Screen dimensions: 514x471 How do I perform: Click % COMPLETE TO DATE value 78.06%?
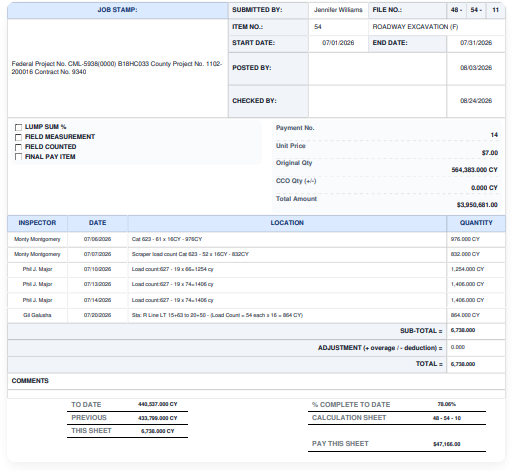click(x=447, y=404)
